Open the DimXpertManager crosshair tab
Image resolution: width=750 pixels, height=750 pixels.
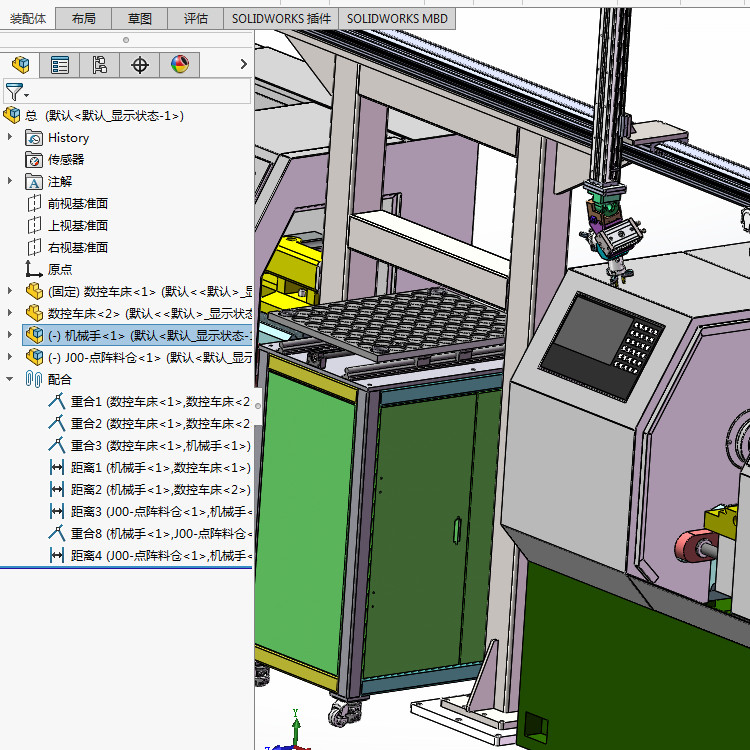point(139,65)
